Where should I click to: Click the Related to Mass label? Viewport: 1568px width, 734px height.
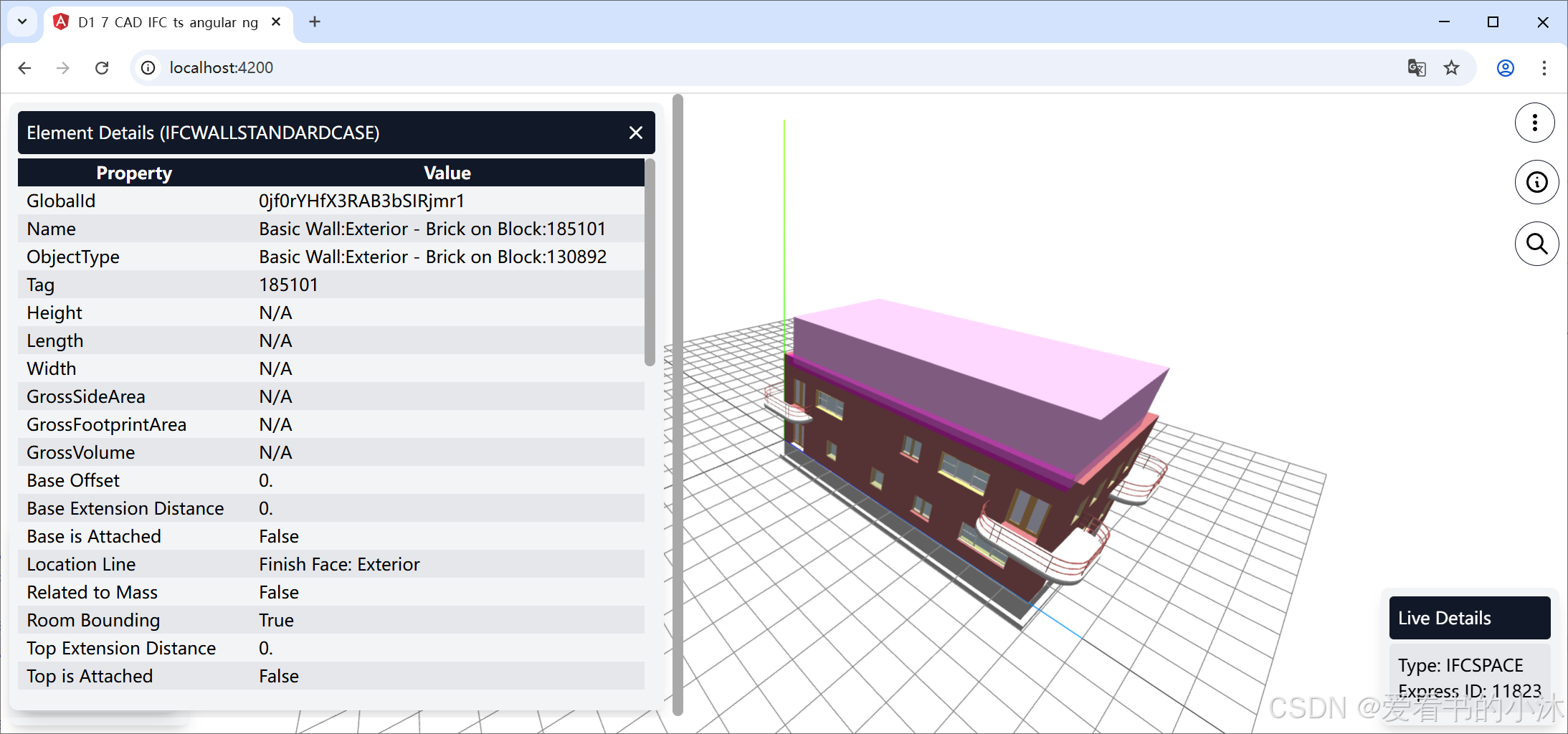[92, 592]
